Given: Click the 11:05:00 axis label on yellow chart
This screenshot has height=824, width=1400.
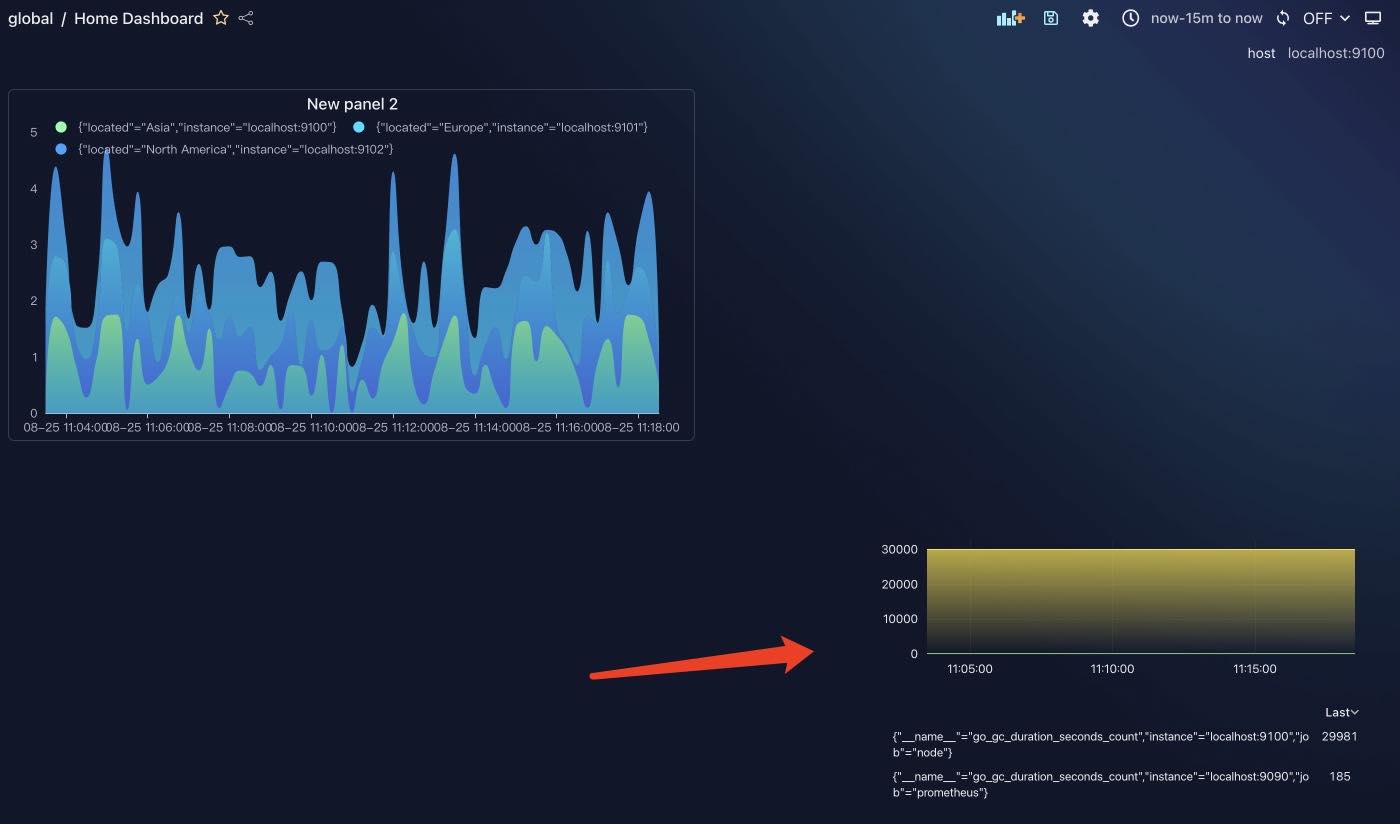Looking at the screenshot, I should (970, 669).
